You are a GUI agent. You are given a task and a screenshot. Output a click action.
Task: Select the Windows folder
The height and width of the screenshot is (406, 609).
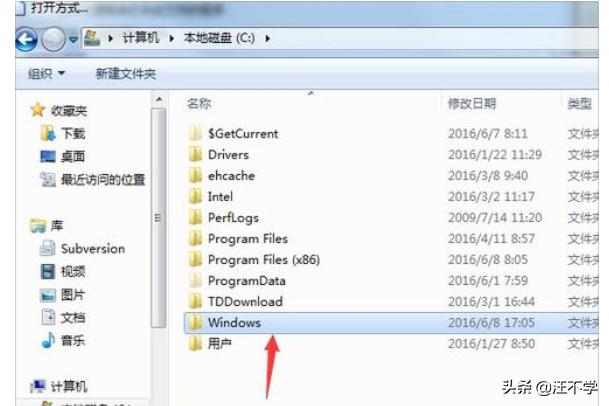coord(391,322)
